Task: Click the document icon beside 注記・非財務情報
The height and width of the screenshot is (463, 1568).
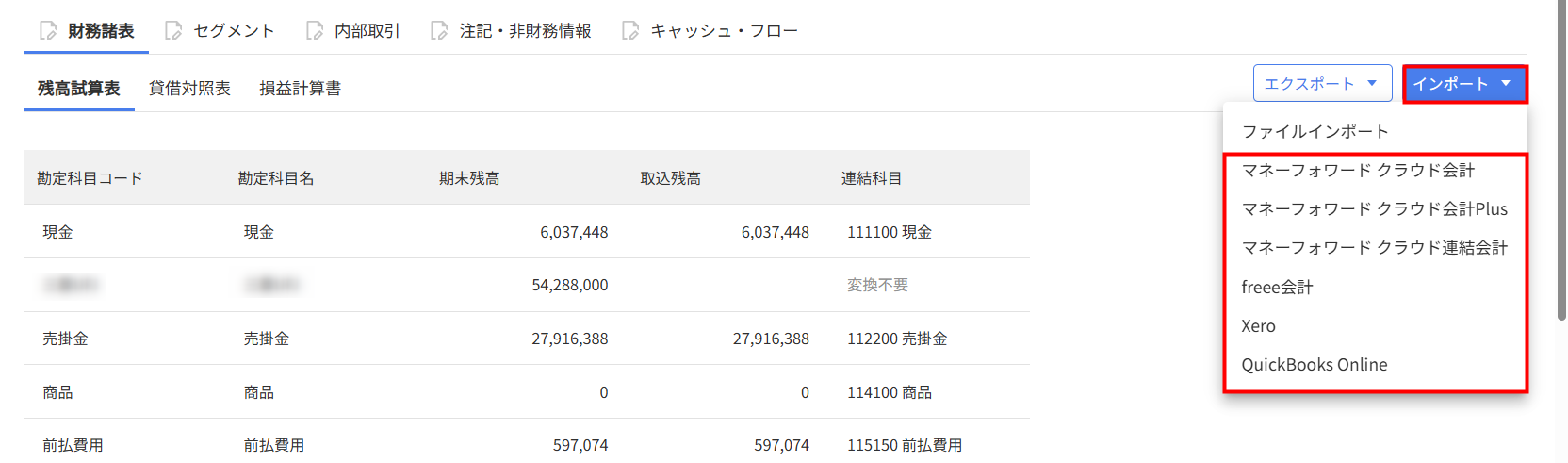Action: click(x=439, y=31)
